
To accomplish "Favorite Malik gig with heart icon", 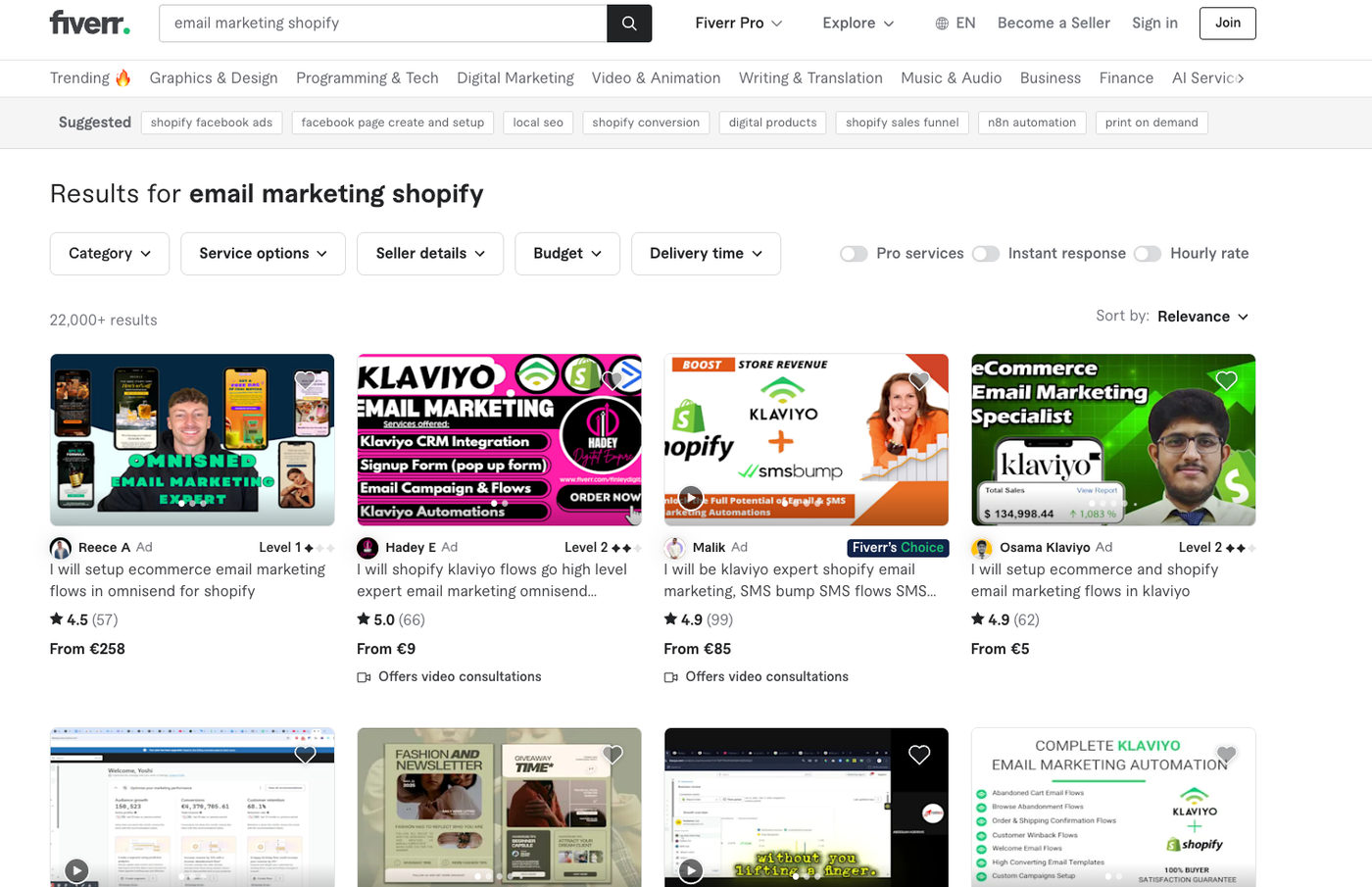I will click(x=919, y=380).
